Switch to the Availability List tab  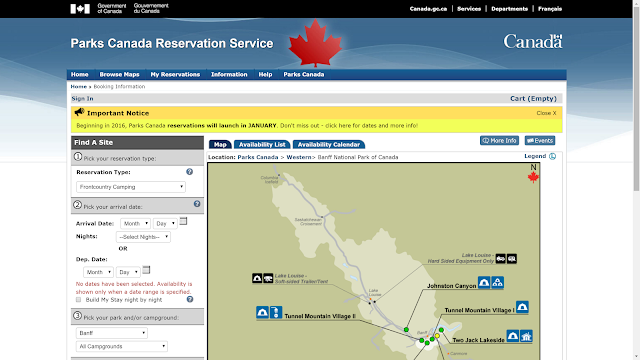pyautogui.click(x=262, y=144)
